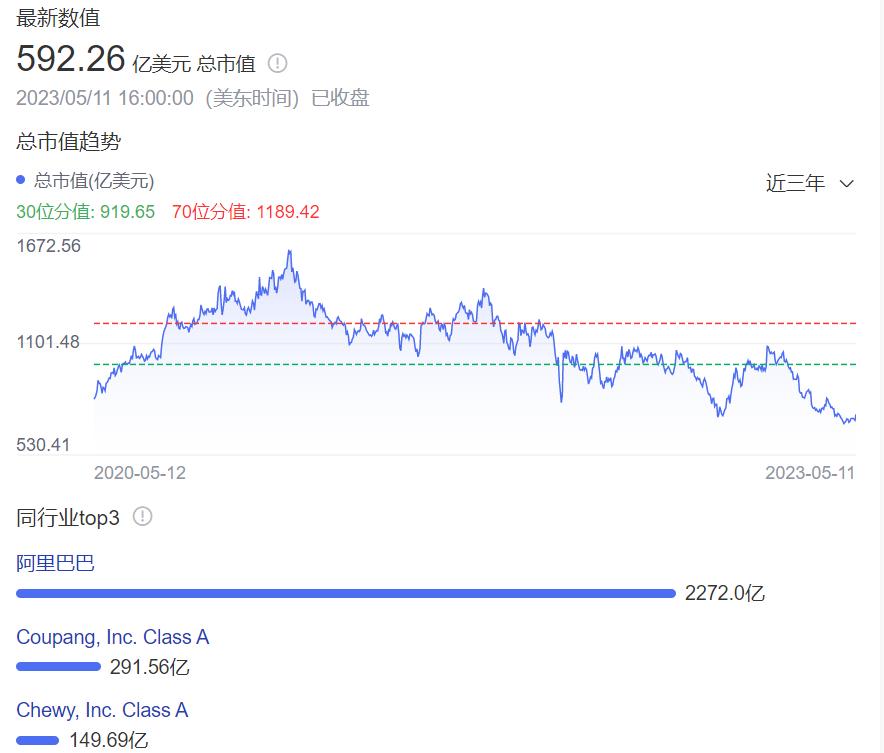
Task: Click the 2023-05-11 end date label
Action: pyautogui.click(x=810, y=472)
